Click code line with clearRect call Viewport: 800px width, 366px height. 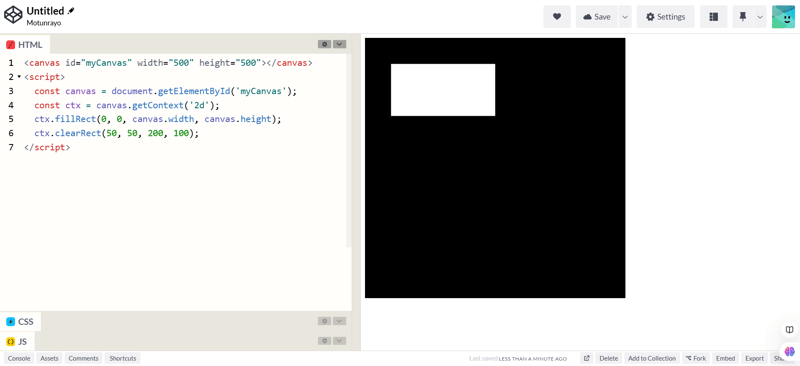click(x=116, y=133)
